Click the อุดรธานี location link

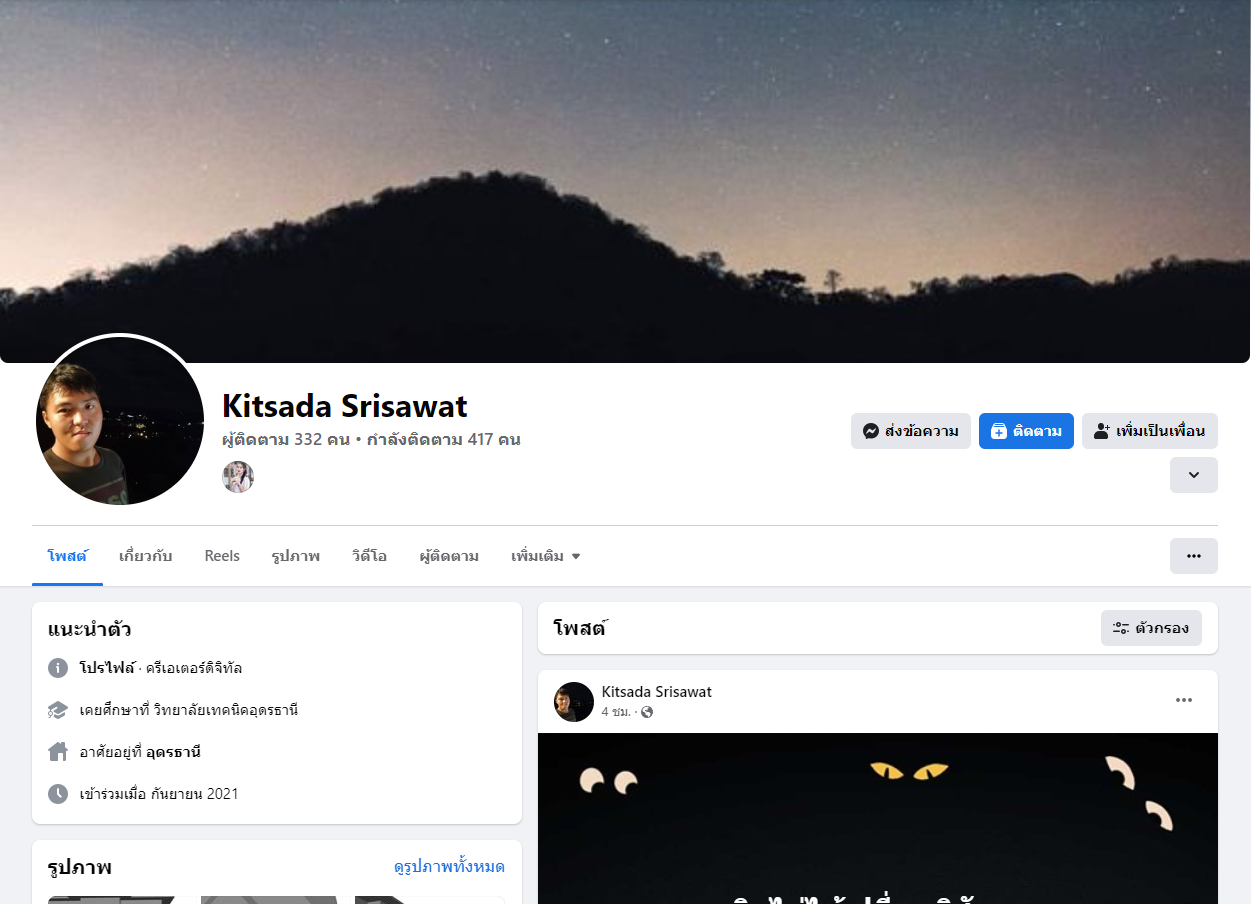pyautogui.click(x=174, y=752)
